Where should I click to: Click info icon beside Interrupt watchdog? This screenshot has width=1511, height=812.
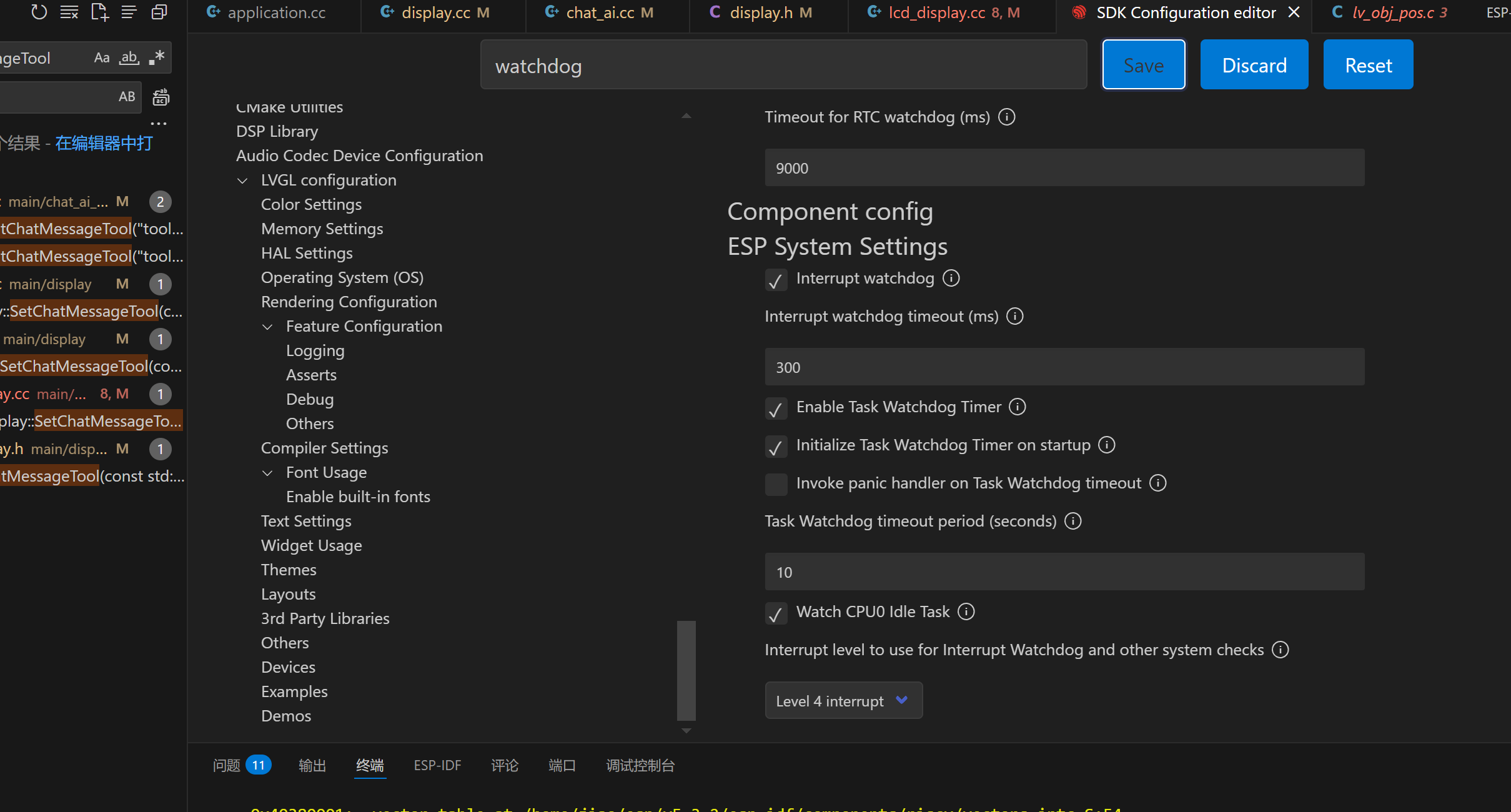tap(951, 279)
